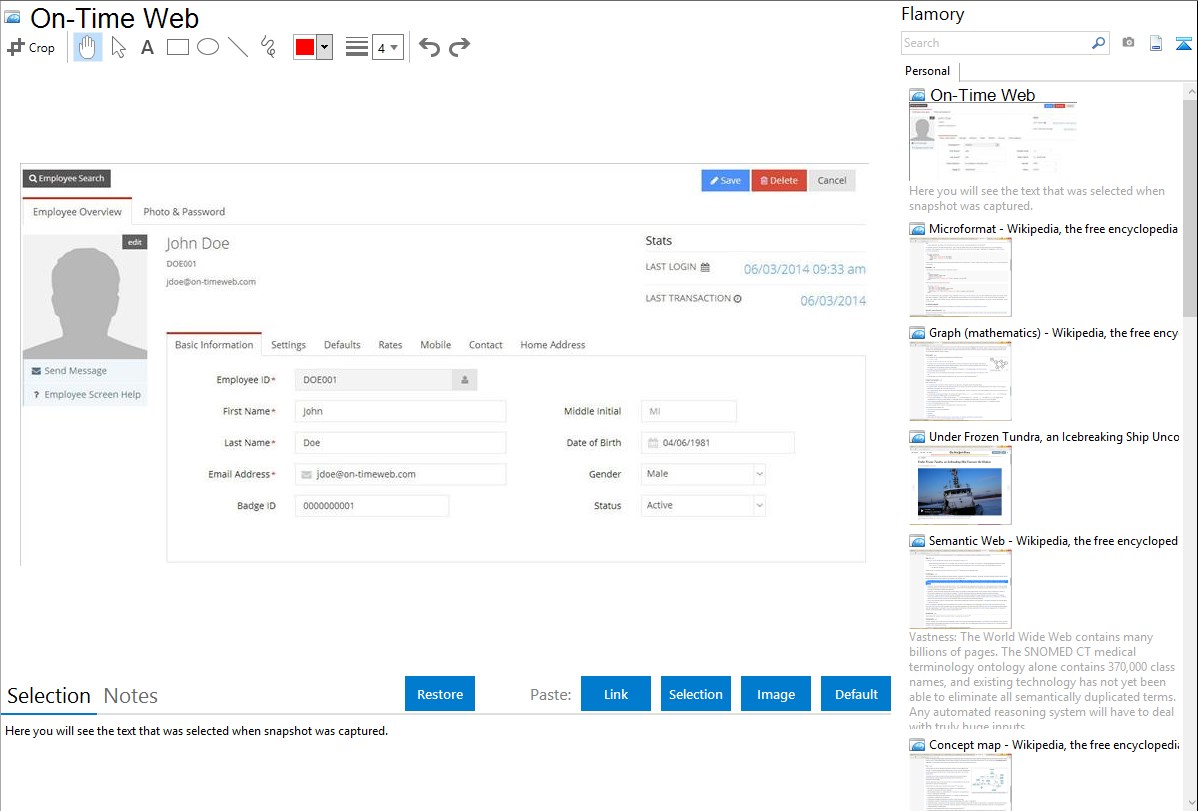Select the arrow pointer tool
The height and width of the screenshot is (811, 1198).
[118, 47]
